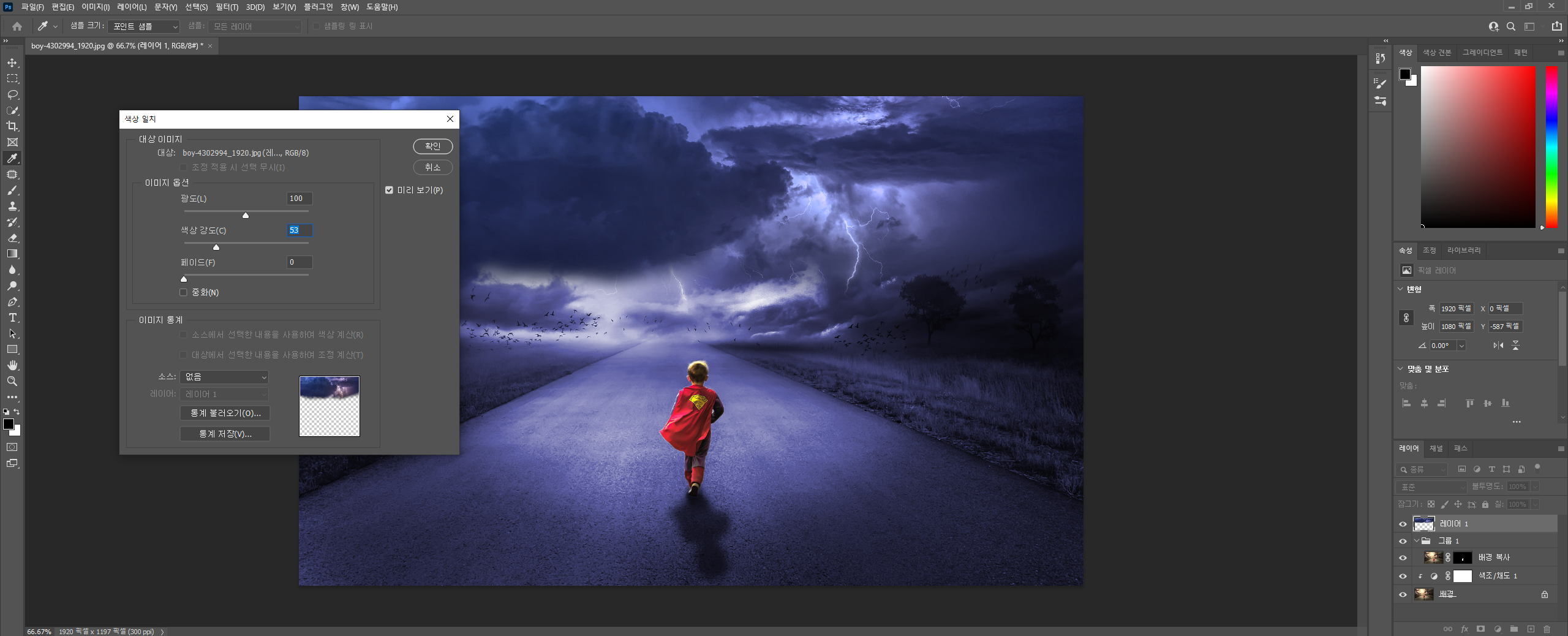The image size is (1568, 636).
Task: Select the Gradient tool
Action: click(x=12, y=254)
